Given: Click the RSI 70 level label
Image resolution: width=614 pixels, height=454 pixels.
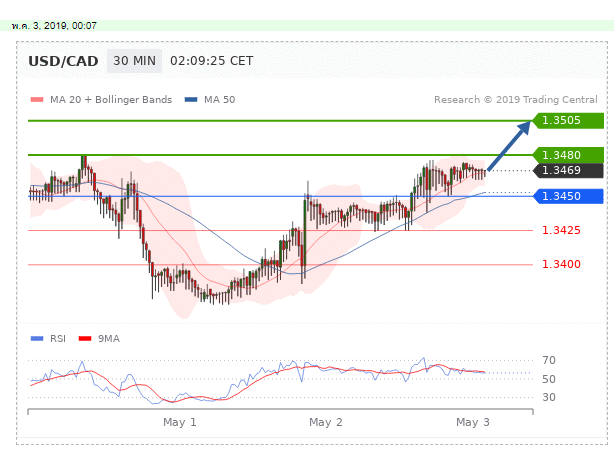Looking at the screenshot, I should 549,360.
